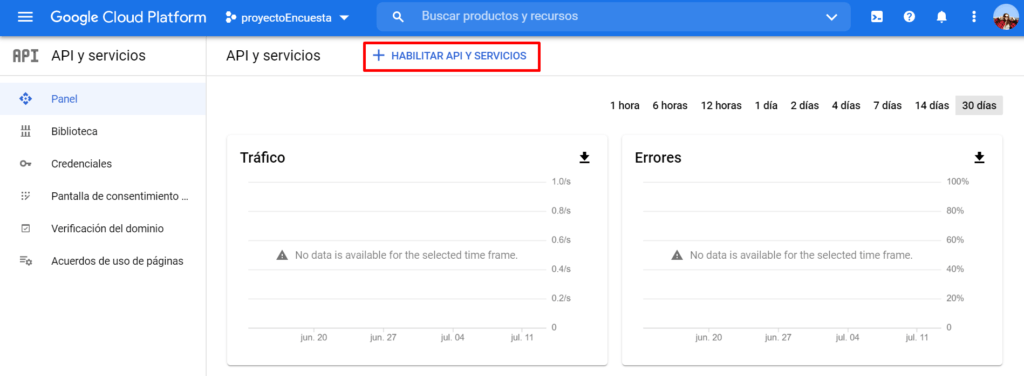Expand the search bar dropdown arrow
The image size is (1024, 376).
[831, 17]
